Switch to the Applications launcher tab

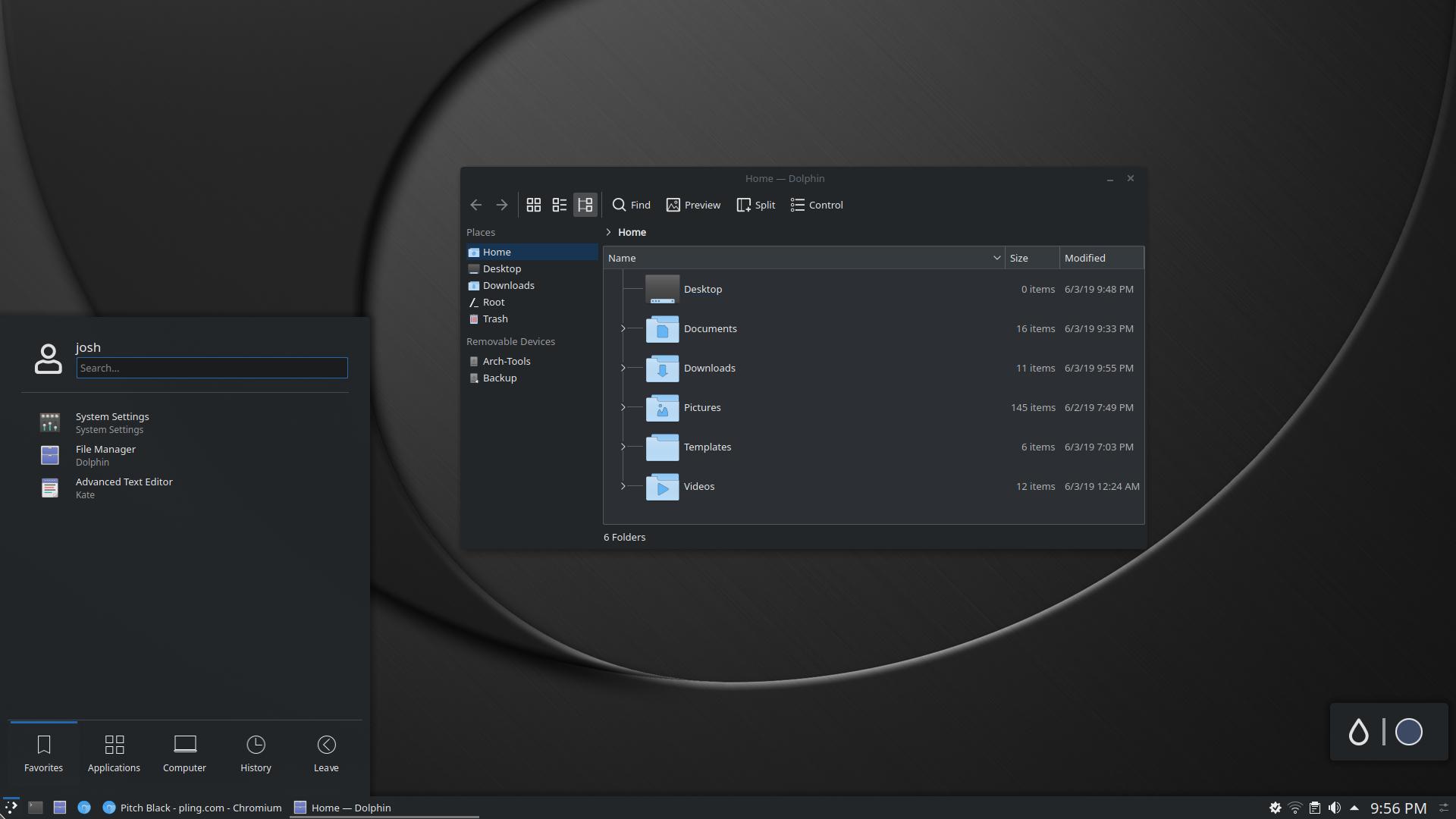(x=114, y=754)
